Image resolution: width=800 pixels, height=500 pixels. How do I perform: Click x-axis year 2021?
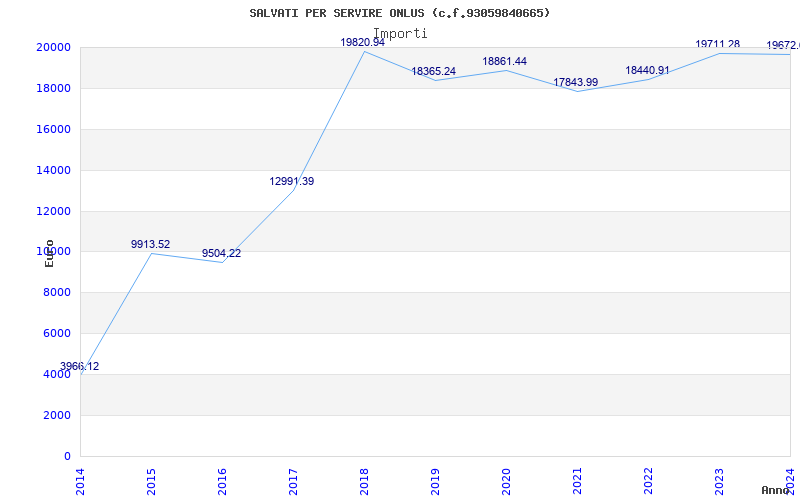click(577, 483)
